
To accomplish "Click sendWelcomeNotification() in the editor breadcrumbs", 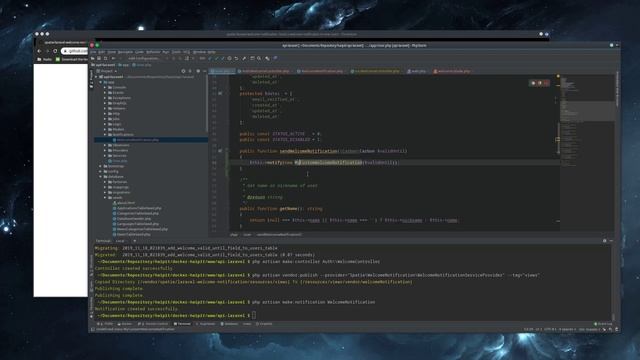I will click(x=280, y=235).
